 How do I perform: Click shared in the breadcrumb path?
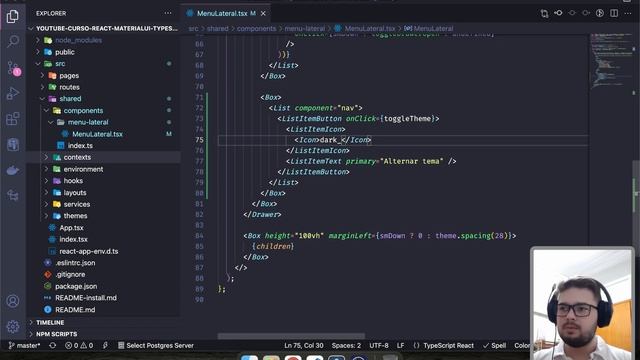click(218, 29)
